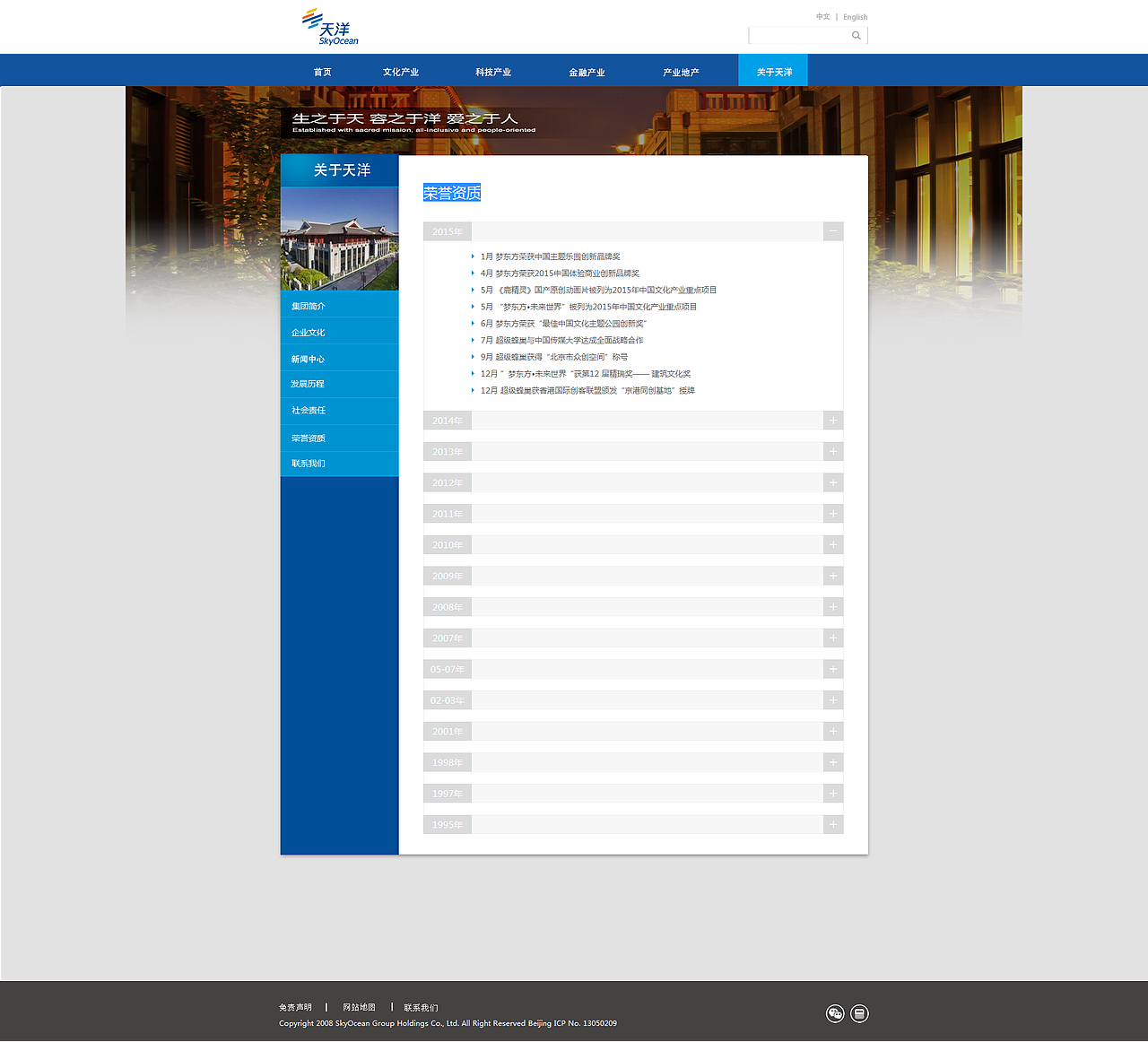
Task: Expand the 2011年 section plus button
Action: coord(833,514)
